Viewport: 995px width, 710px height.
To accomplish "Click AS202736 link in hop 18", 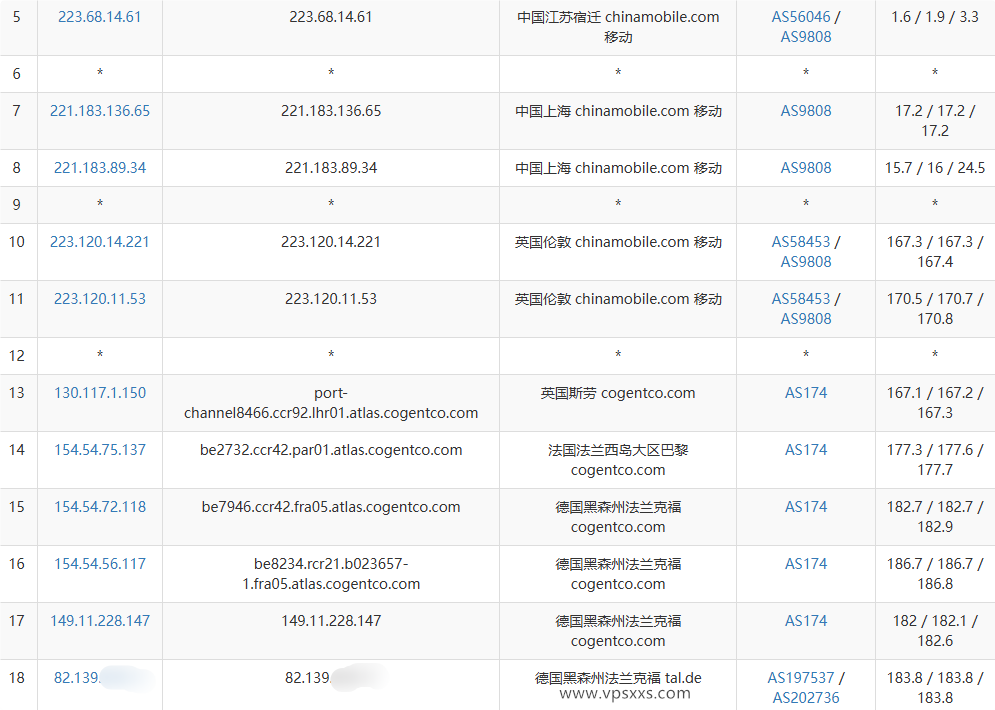I will click(805, 697).
